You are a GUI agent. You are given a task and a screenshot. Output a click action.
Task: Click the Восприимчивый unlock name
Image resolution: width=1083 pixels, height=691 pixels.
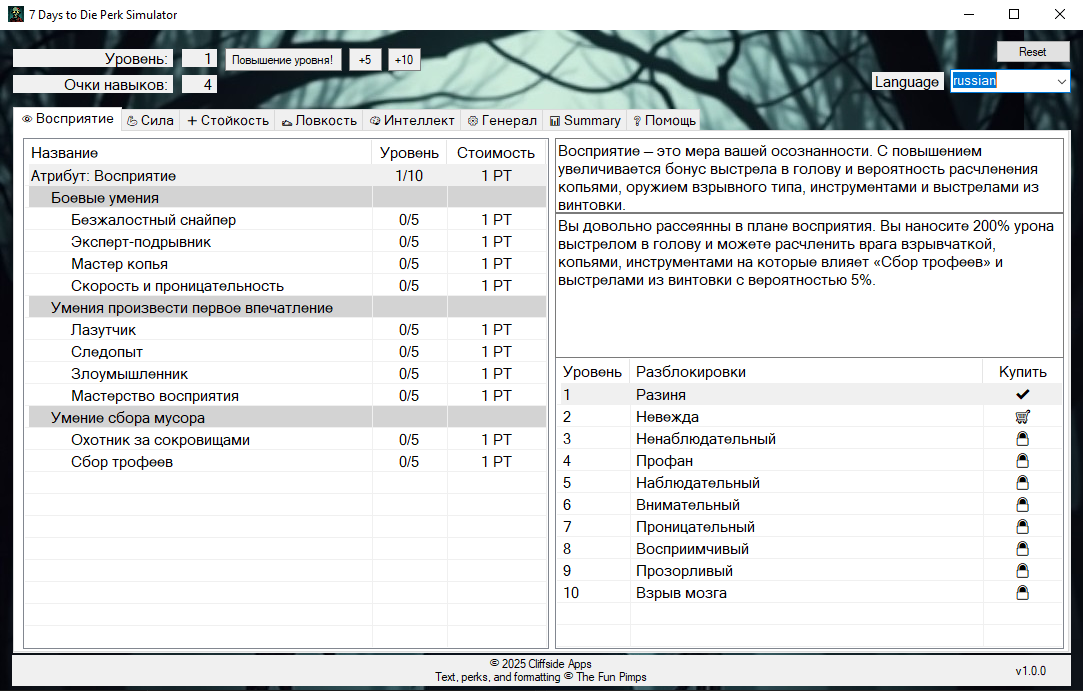coord(692,549)
